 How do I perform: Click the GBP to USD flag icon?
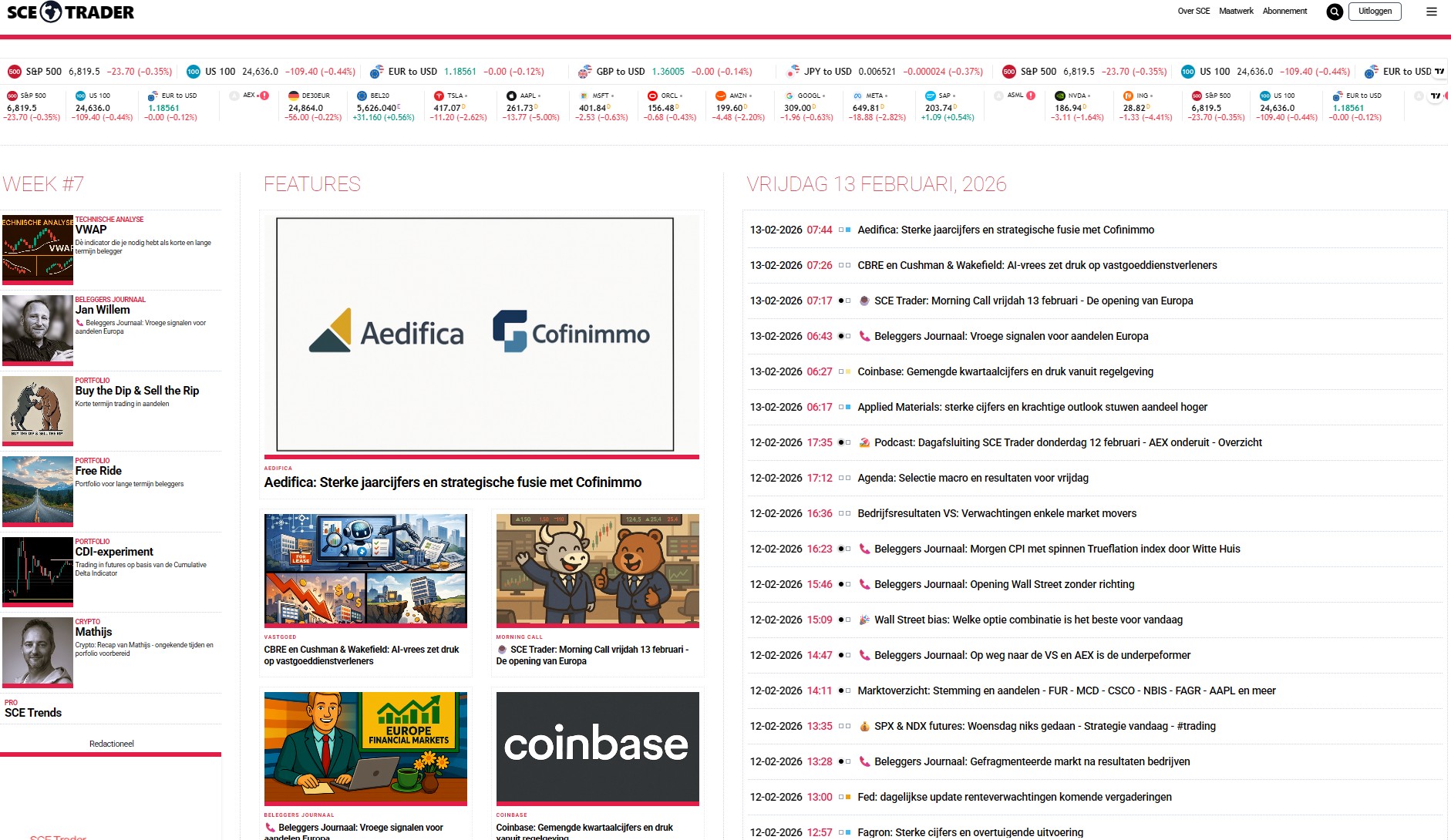tap(585, 72)
